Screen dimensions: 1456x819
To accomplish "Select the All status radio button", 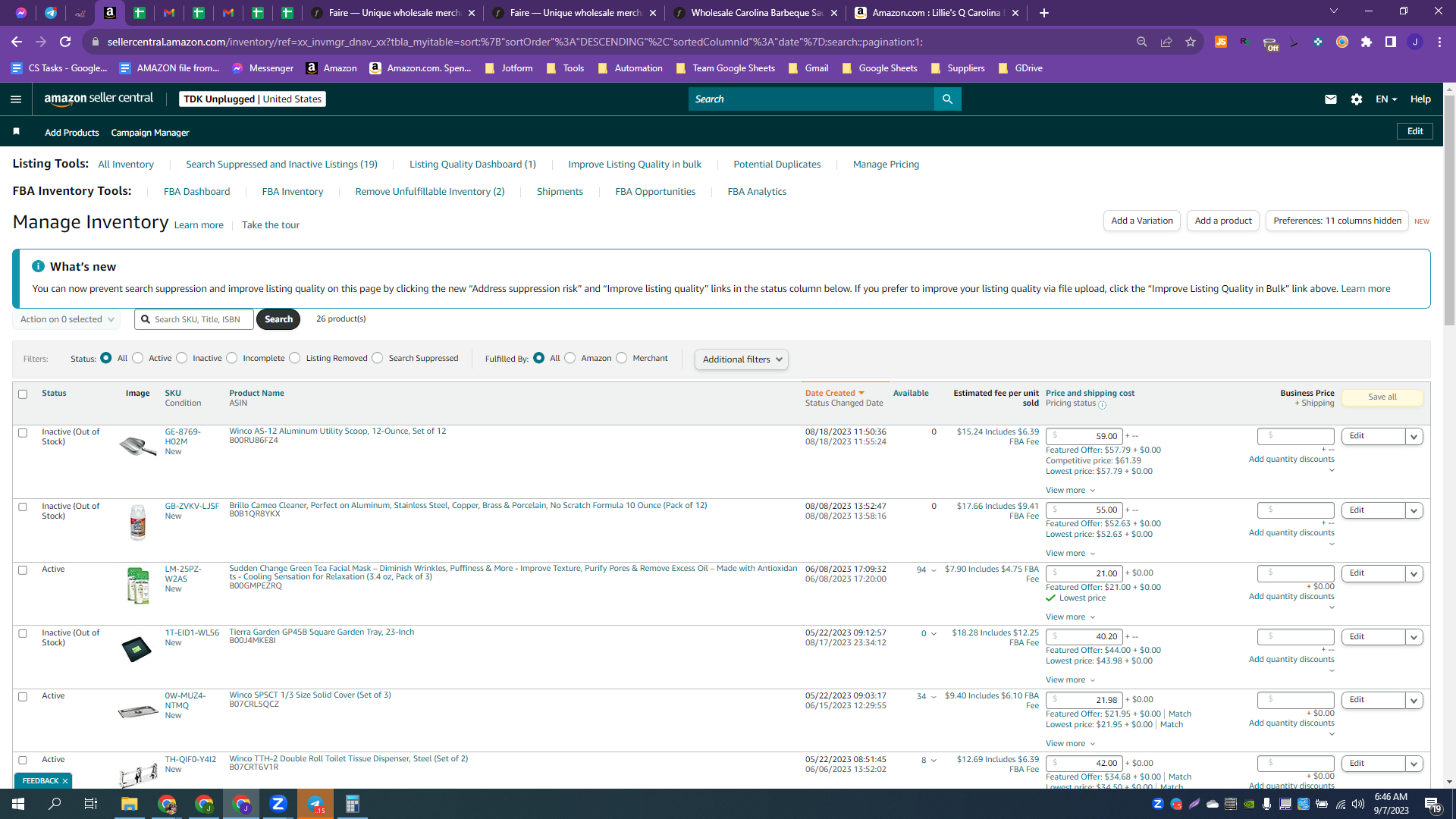I will click(106, 358).
